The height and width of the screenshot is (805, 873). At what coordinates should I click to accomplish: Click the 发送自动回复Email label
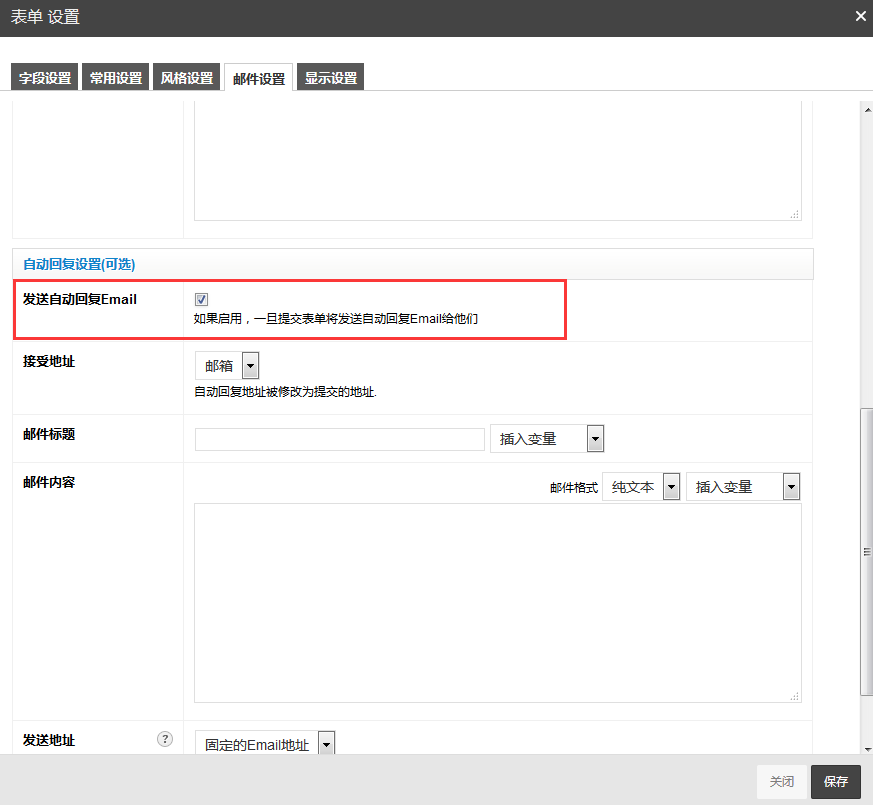(80, 299)
